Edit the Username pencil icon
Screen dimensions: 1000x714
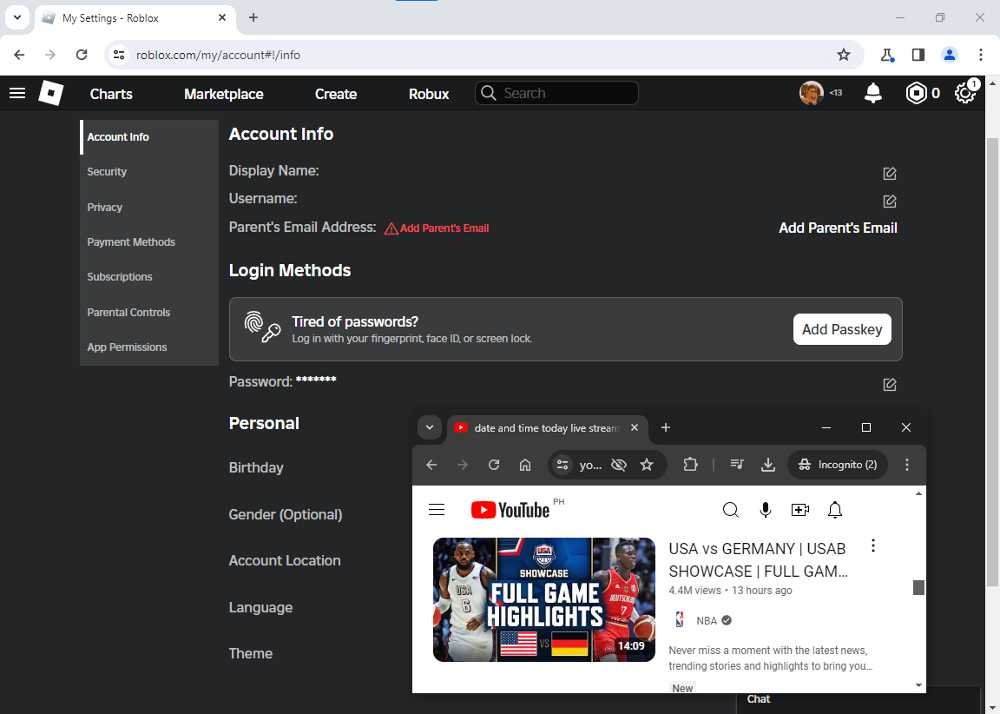[x=889, y=201]
